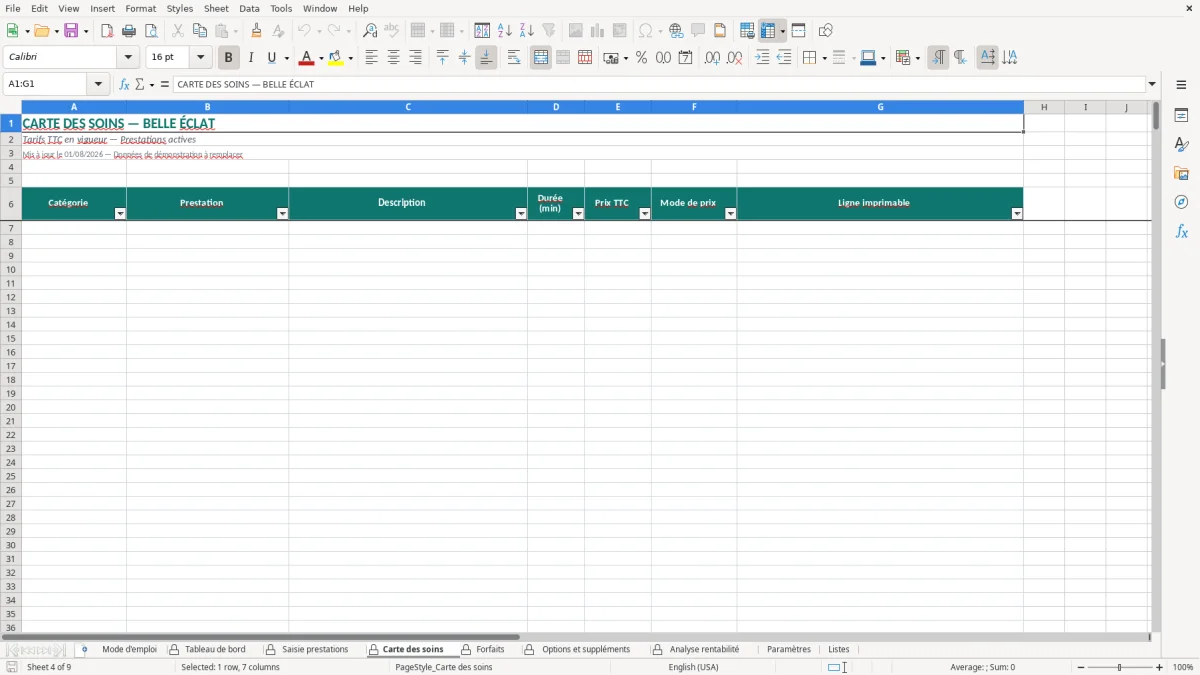1200x675 pixels.
Task: Click the Split Window icon
Action: pyautogui.click(x=798, y=31)
